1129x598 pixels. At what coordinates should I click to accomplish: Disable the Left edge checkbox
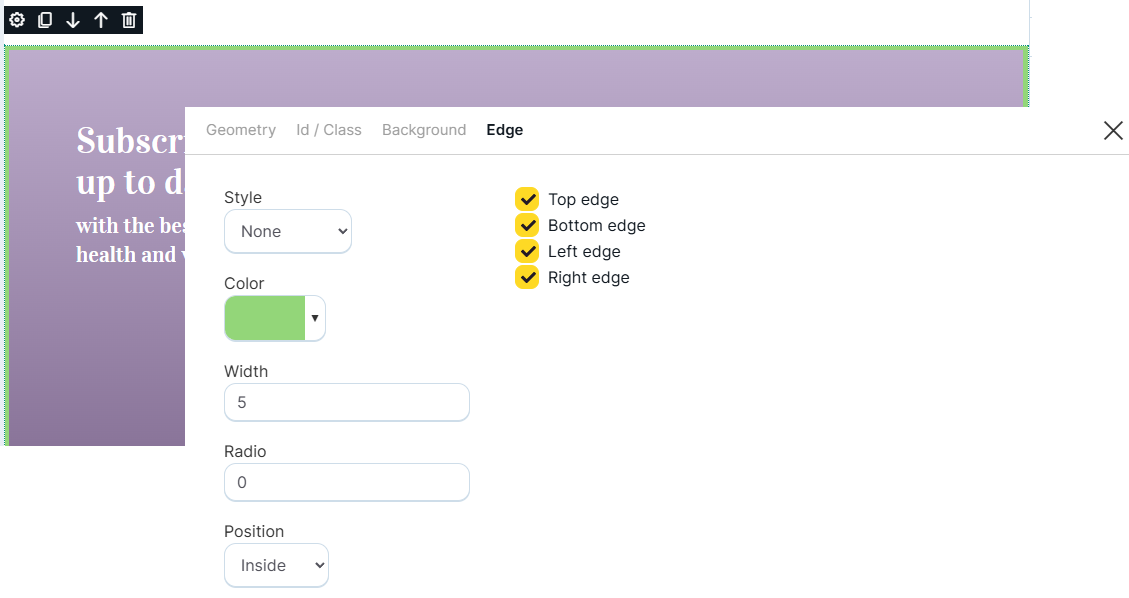pos(527,251)
